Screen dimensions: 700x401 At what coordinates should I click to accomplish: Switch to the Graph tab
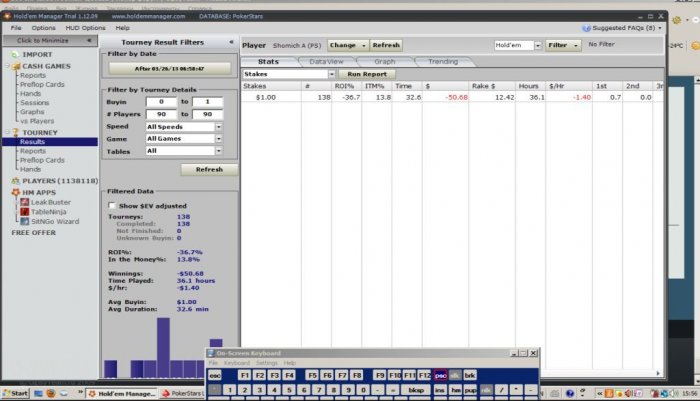point(384,62)
